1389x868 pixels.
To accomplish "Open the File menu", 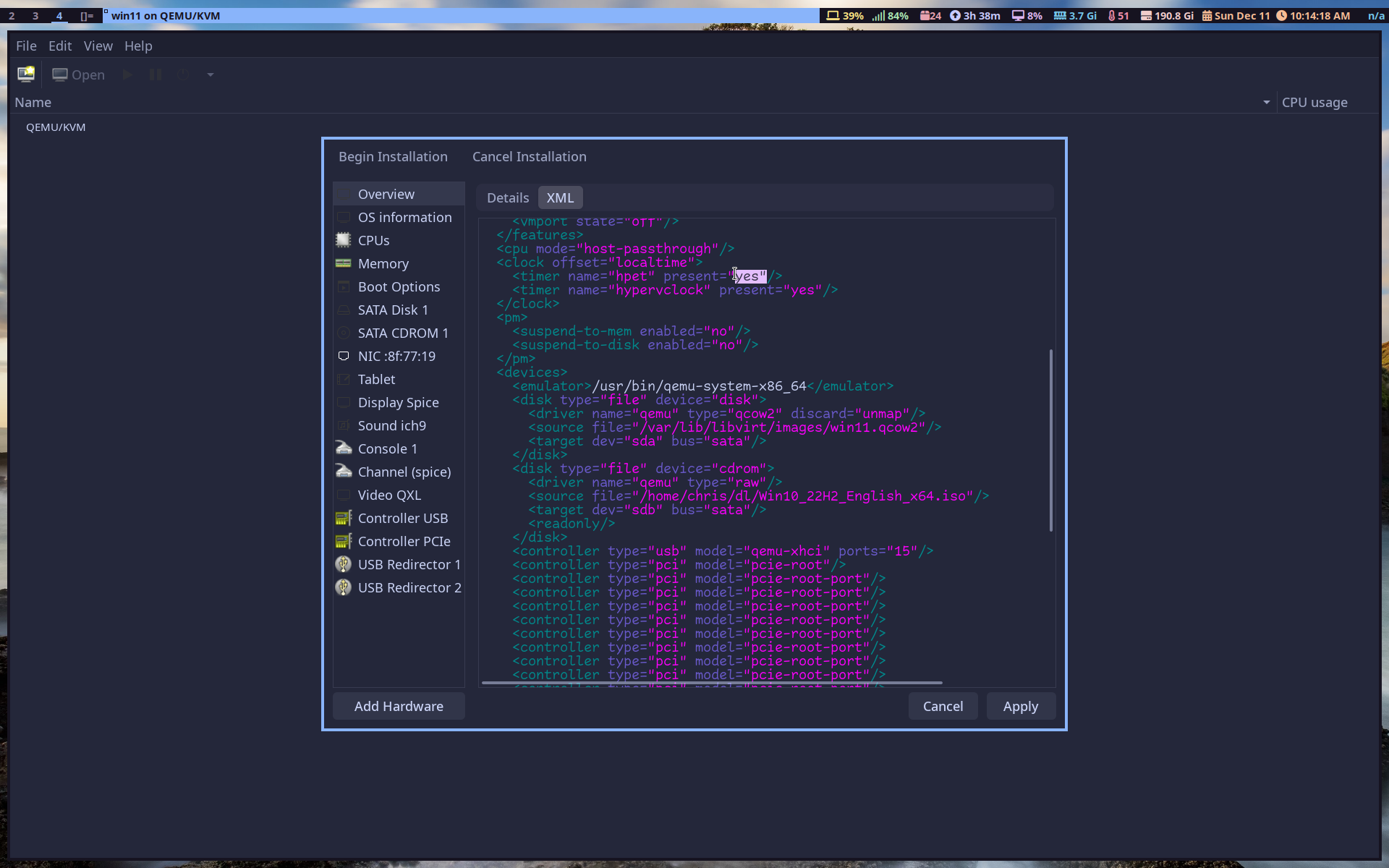I will [26, 46].
